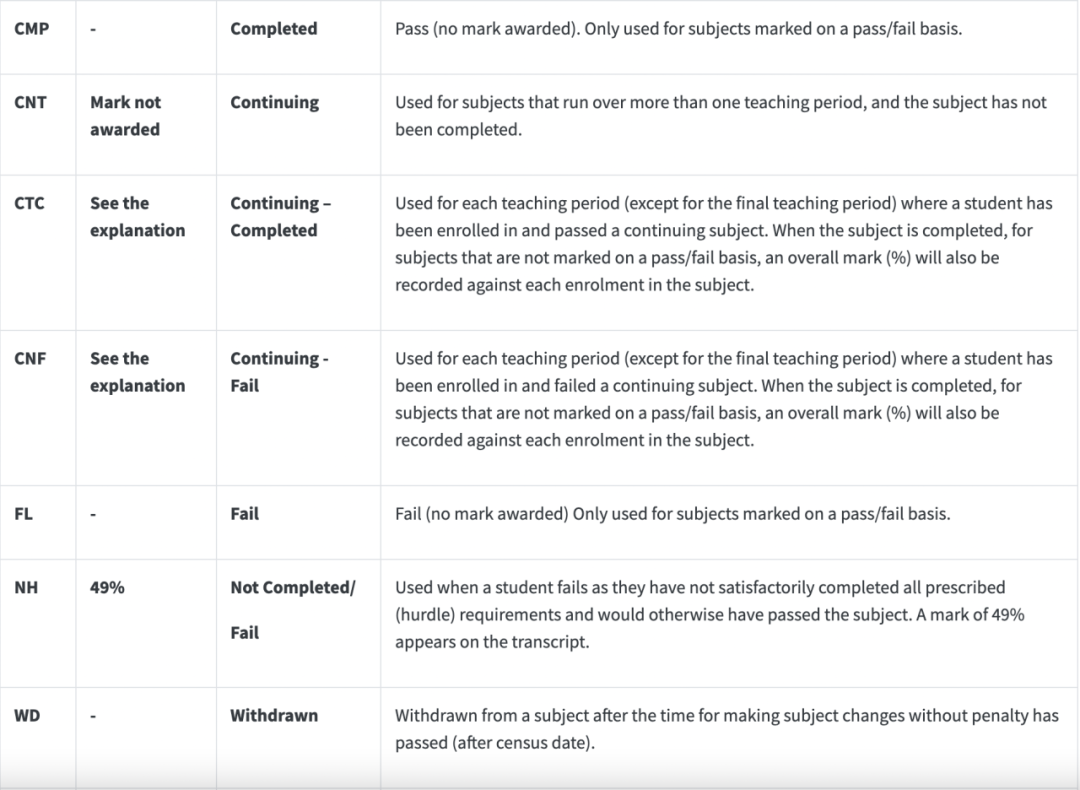Click the CTC grade code
Screen dimensions: 1080x790
coord(30,204)
